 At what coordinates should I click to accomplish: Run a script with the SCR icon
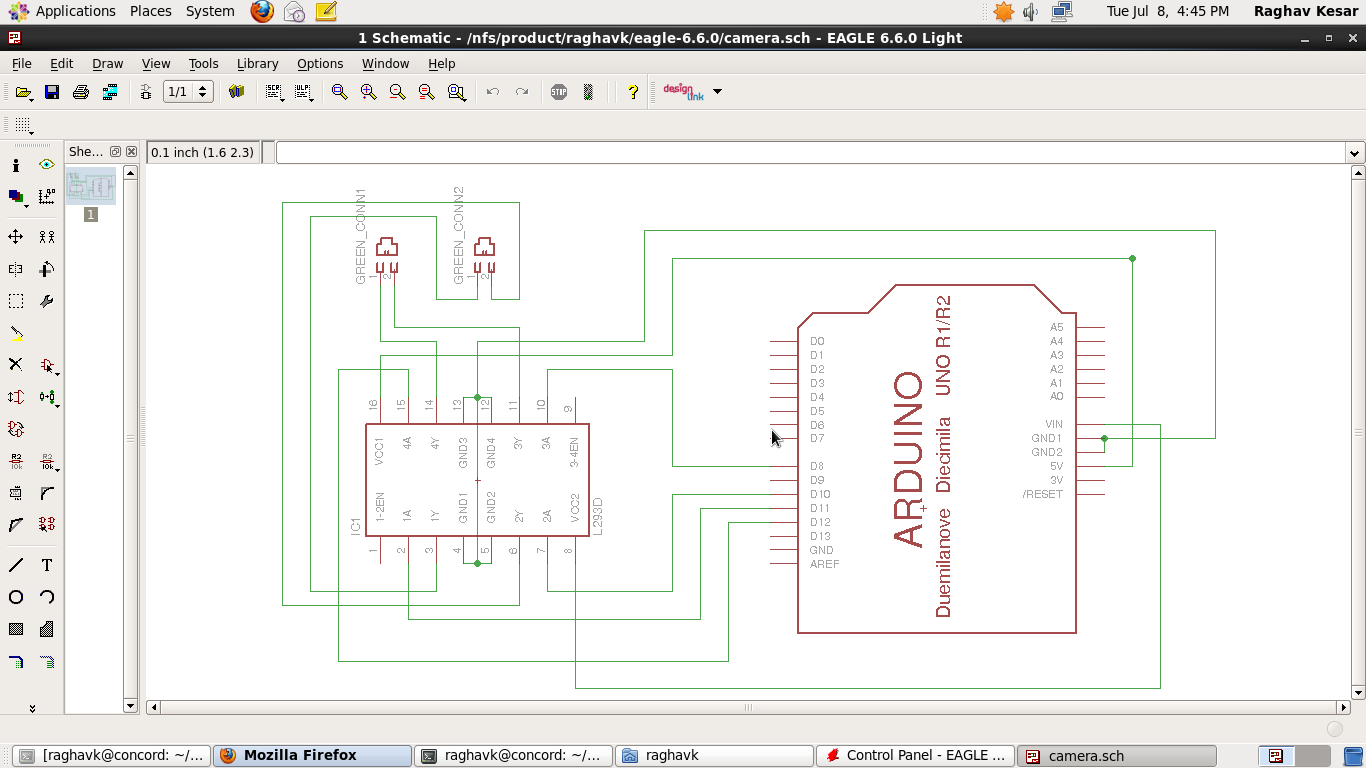pos(273,92)
